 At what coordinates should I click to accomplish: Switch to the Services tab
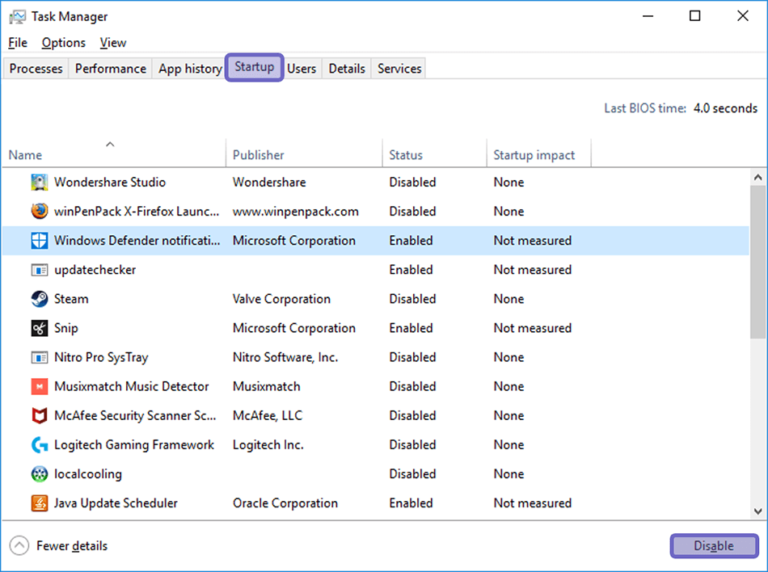[399, 69]
